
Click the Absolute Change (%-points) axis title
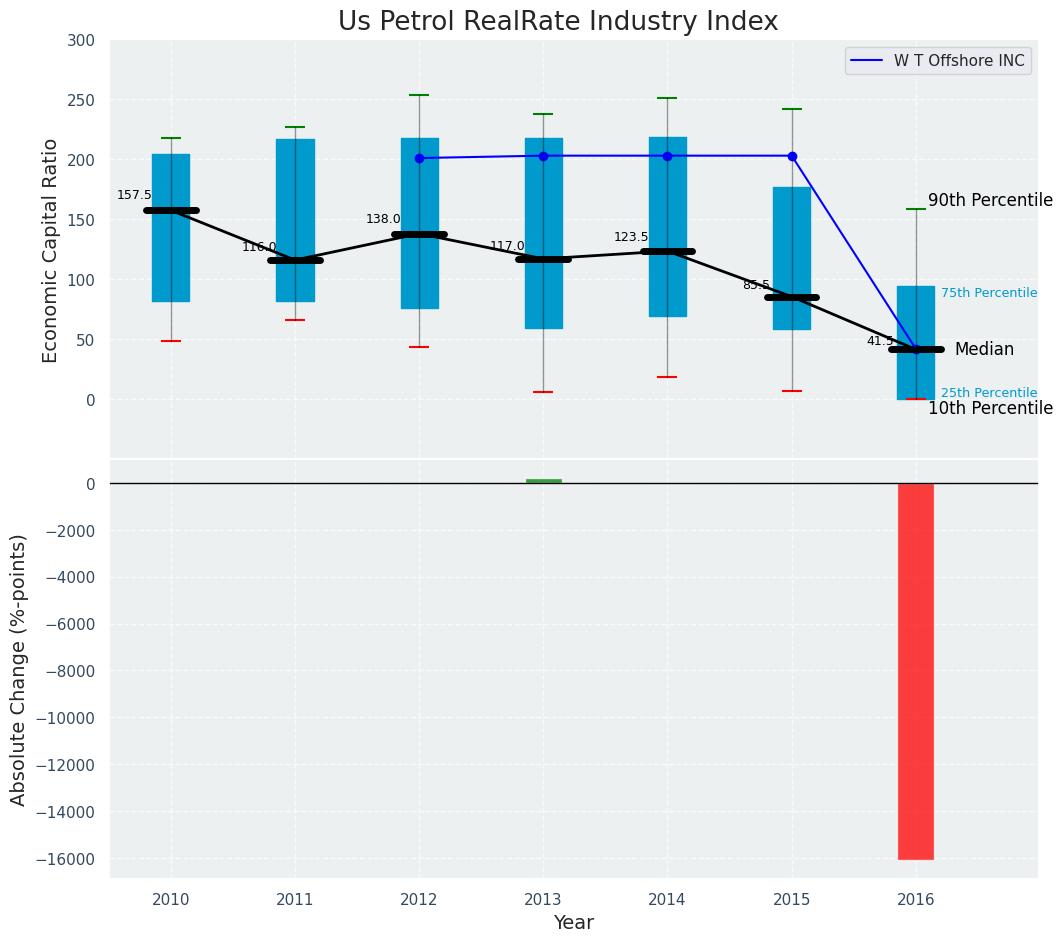click(19, 670)
